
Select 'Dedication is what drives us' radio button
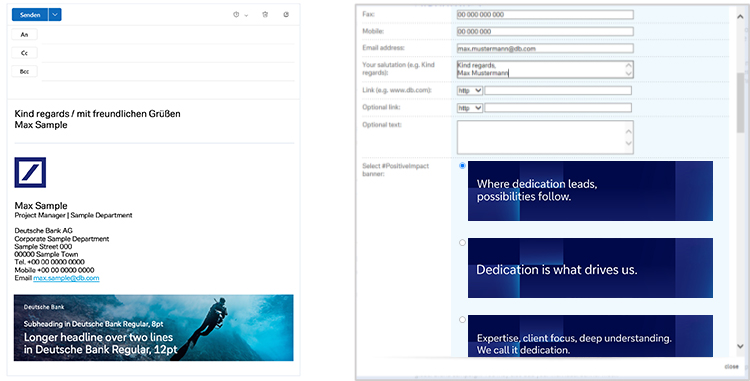coord(462,243)
